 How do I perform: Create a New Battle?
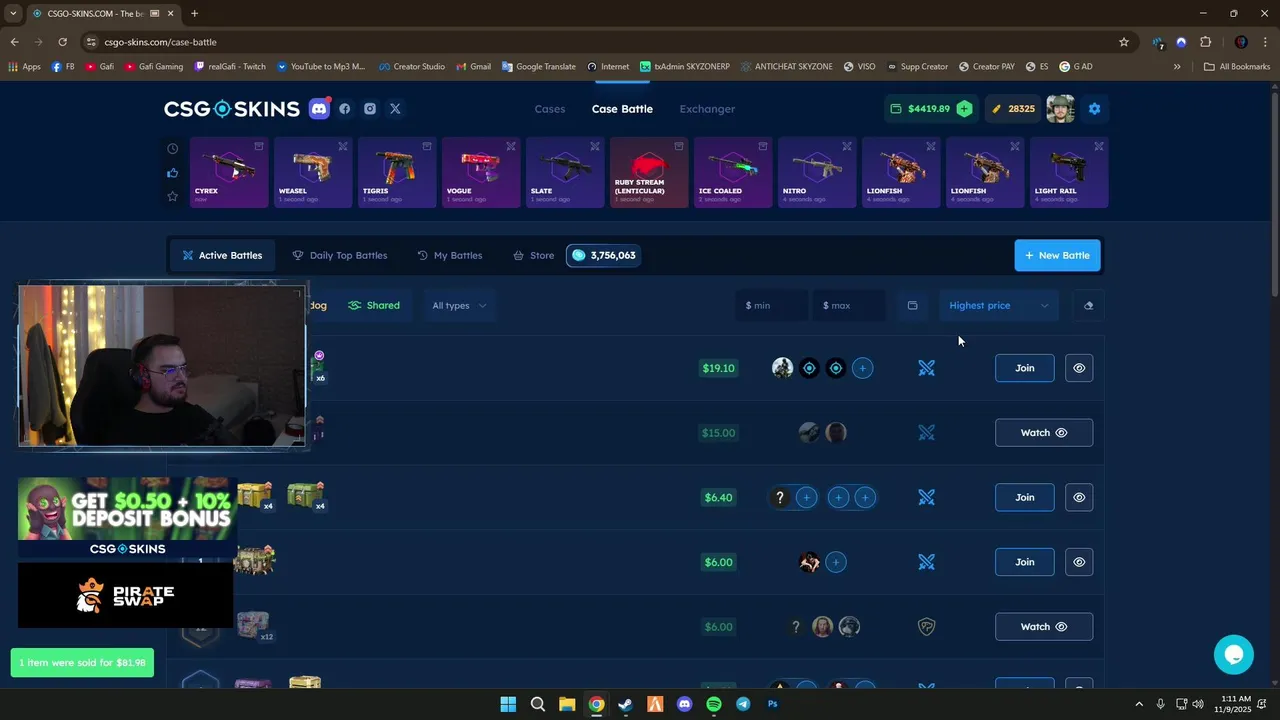(1057, 255)
